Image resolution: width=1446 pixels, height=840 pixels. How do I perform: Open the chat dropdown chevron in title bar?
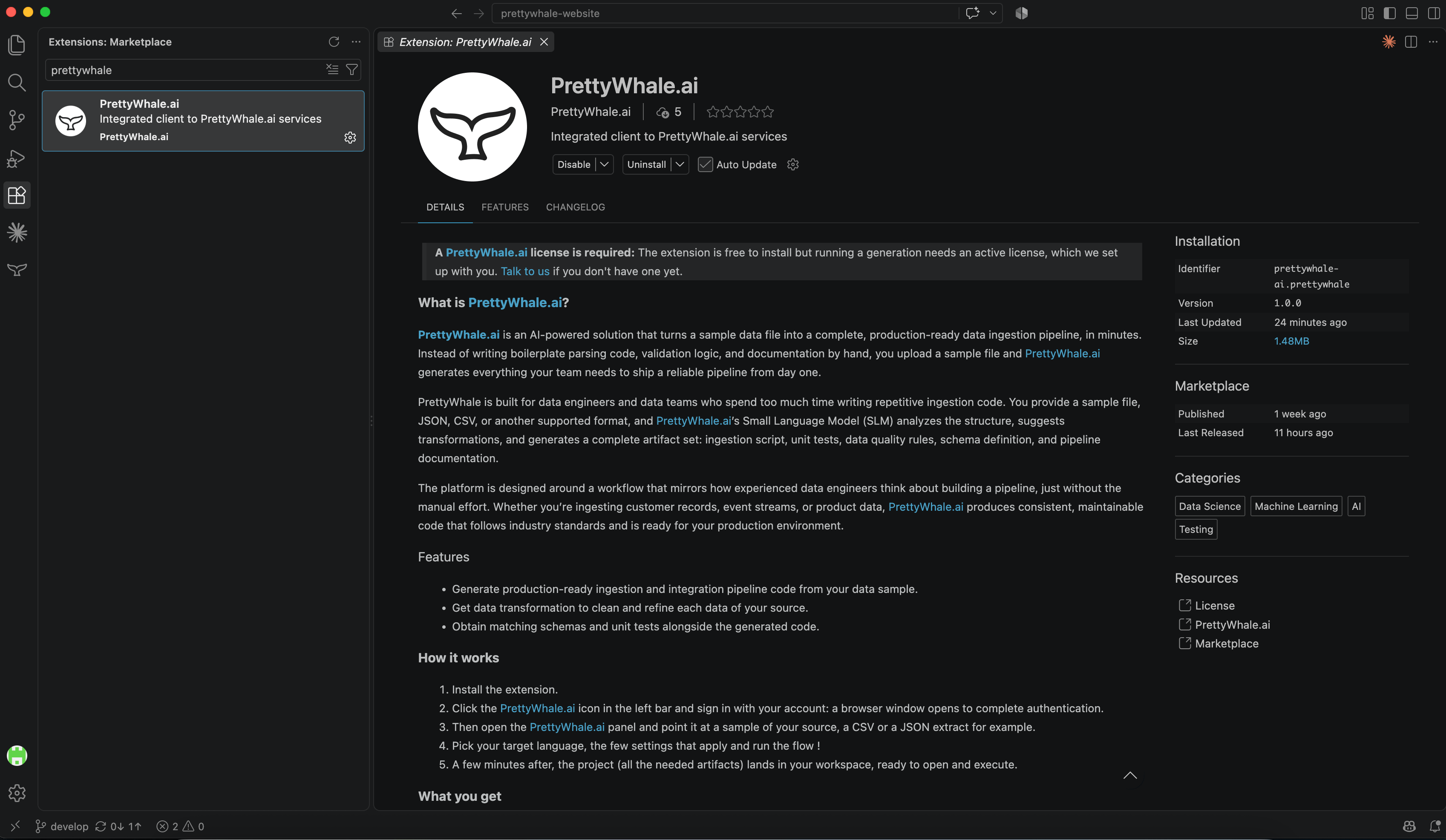click(x=993, y=13)
